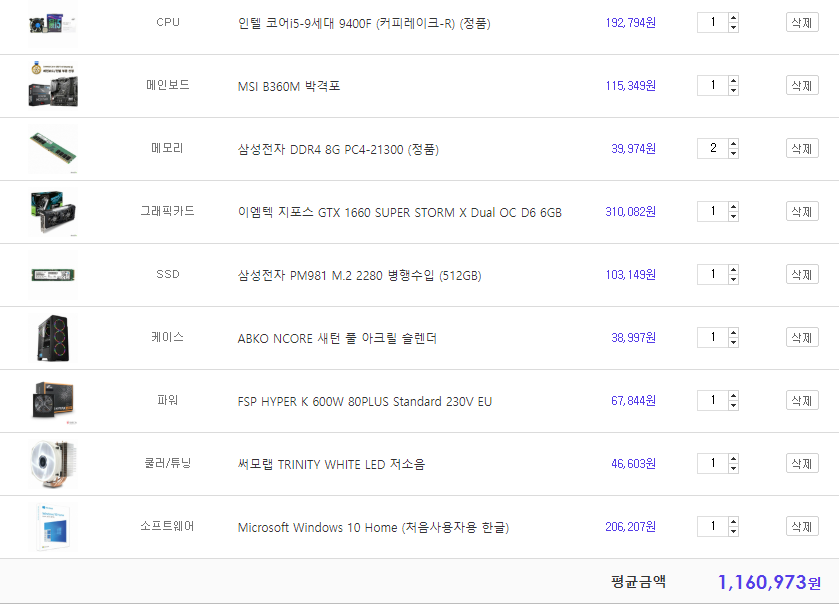Screen dimensions: 839x611
Task: Increase quantity of the CPU item
Action: click(x=733, y=17)
